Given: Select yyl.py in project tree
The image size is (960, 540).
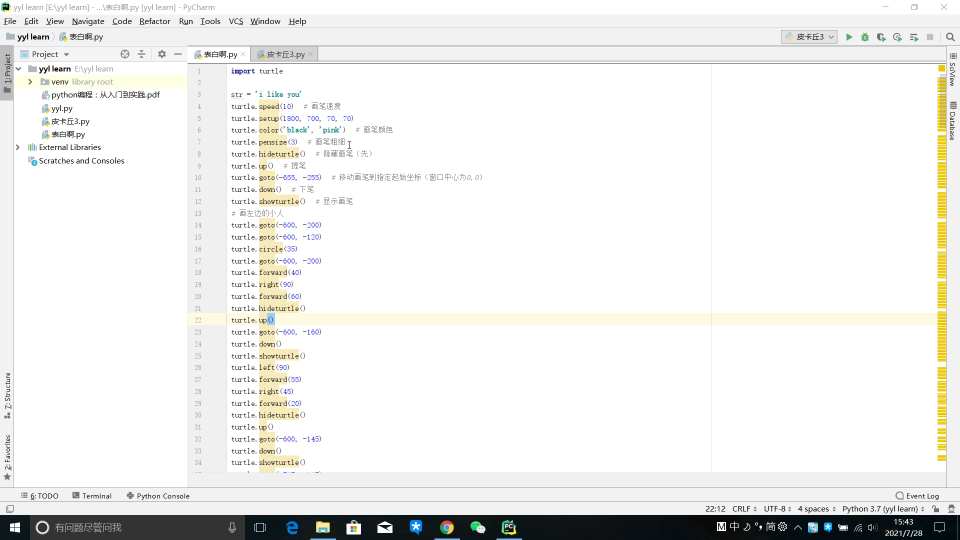Looking at the screenshot, I should pyautogui.click(x=61, y=108).
